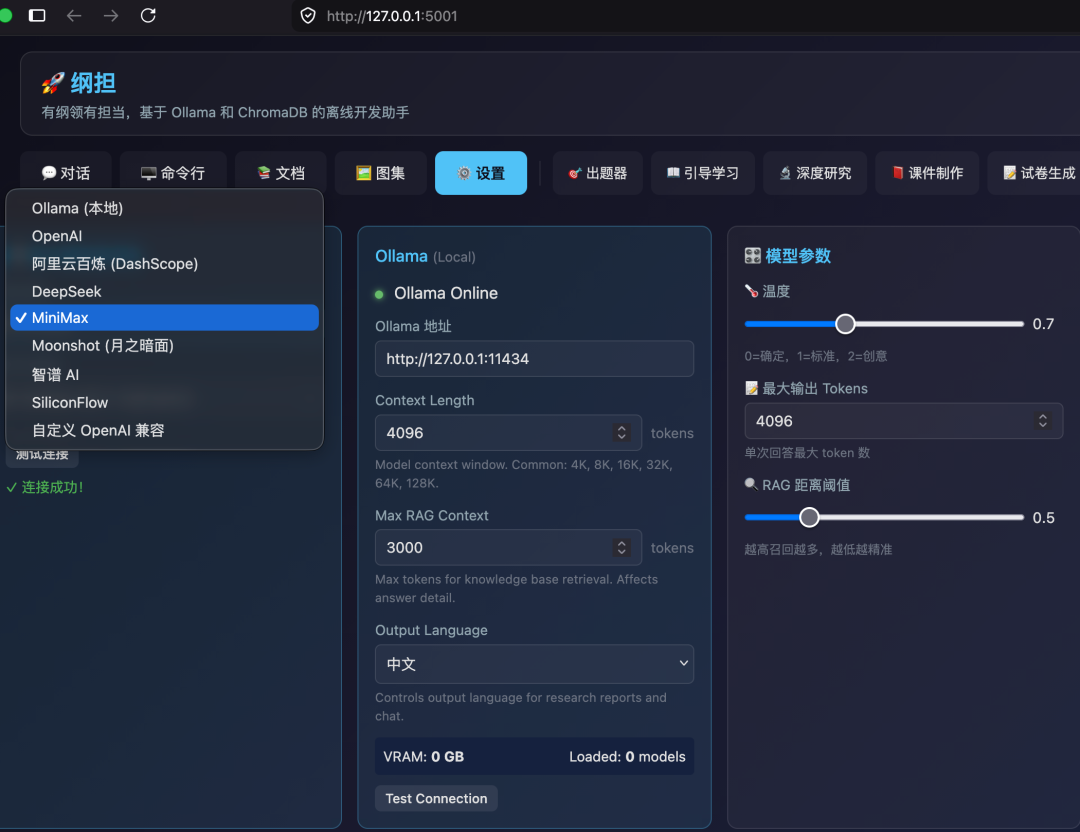Click the address bar URL 127.0.0.1:5001

[392, 16]
